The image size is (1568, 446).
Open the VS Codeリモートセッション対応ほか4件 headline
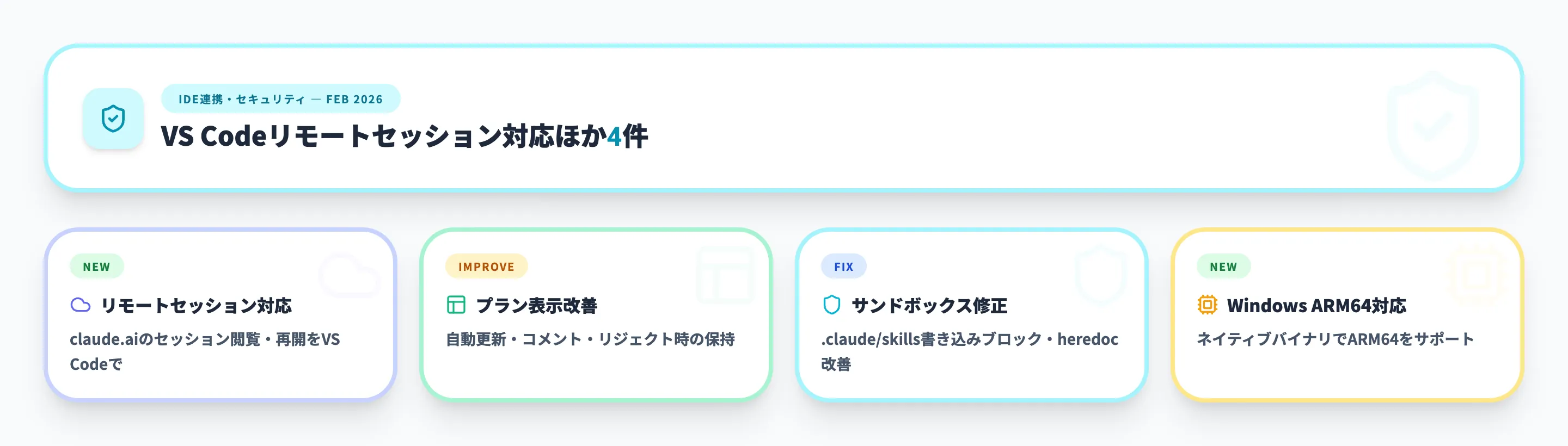(x=405, y=137)
